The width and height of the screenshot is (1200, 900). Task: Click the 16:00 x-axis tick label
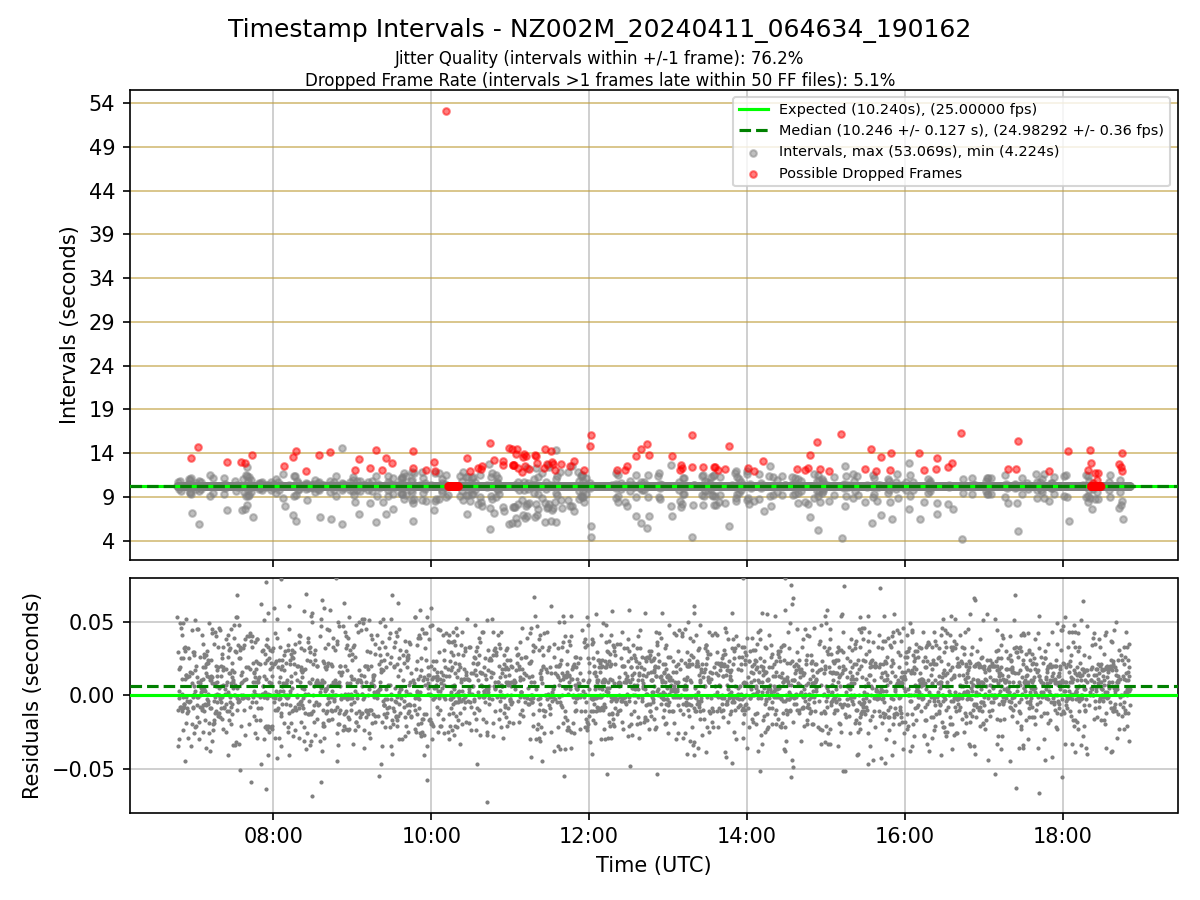click(x=905, y=834)
